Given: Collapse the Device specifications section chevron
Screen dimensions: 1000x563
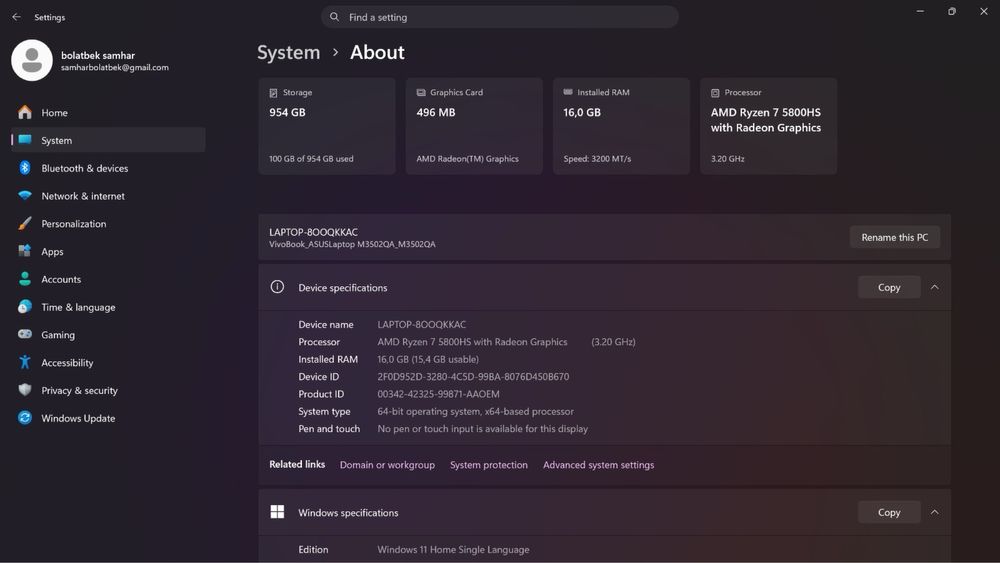Looking at the screenshot, I should pyautogui.click(x=934, y=287).
